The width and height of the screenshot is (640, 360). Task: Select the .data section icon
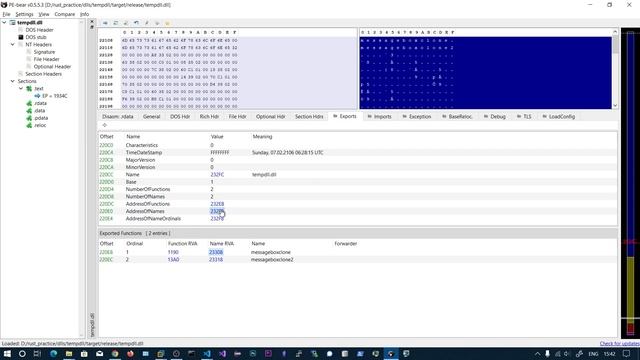pos(29,111)
